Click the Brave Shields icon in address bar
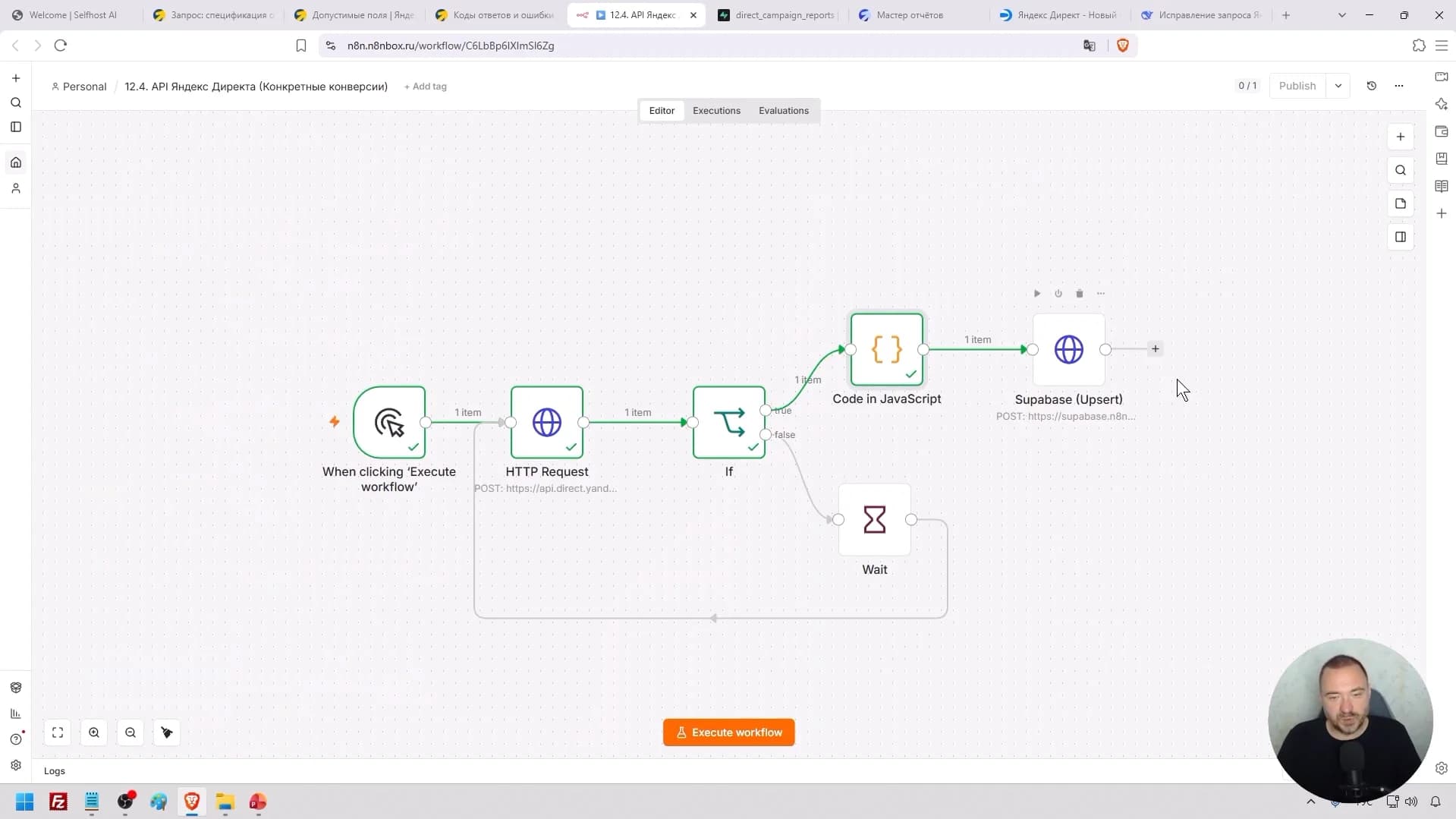1456x819 pixels. [1123, 46]
